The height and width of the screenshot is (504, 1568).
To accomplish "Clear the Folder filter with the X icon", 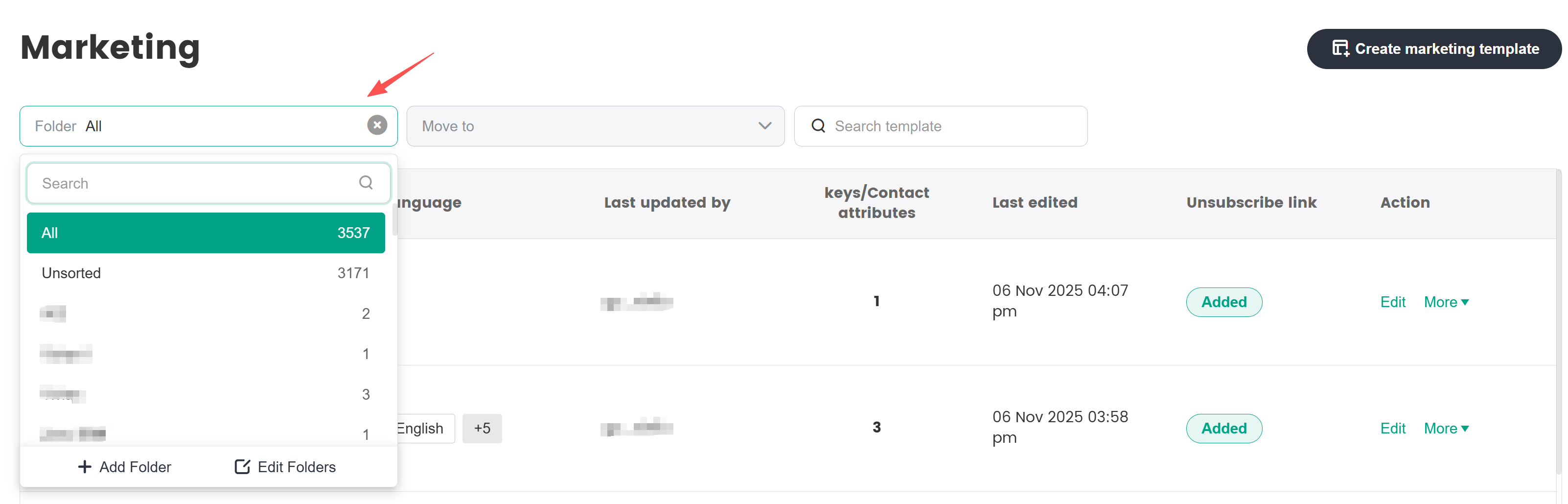I will [377, 125].
